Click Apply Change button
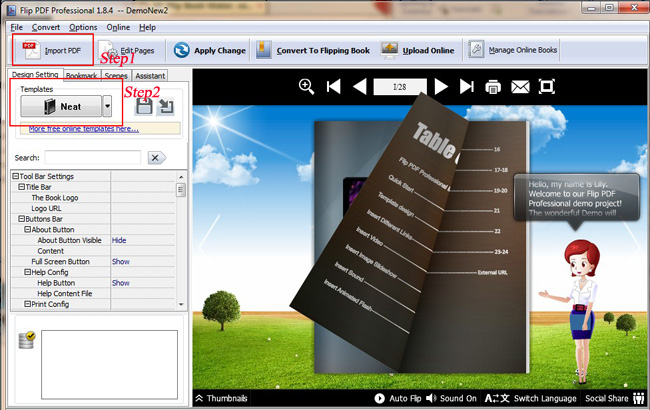The image size is (650, 410). [209, 51]
